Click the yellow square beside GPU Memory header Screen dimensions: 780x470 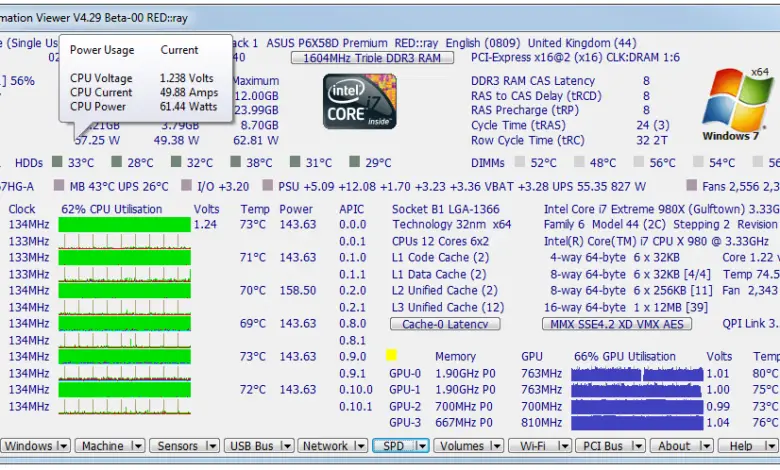(391, 355)
